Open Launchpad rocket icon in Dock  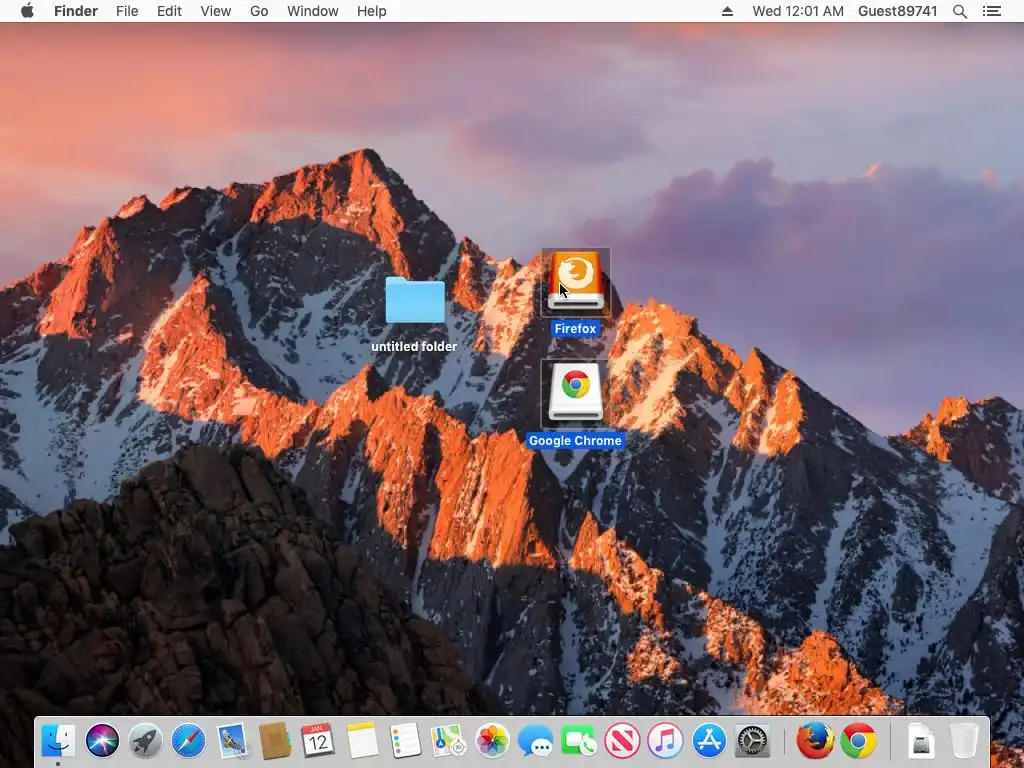point(145,741)
